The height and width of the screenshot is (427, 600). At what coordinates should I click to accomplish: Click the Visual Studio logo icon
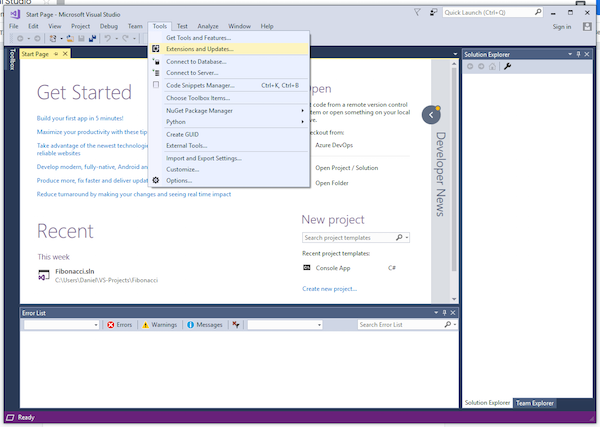click(15, 14)
